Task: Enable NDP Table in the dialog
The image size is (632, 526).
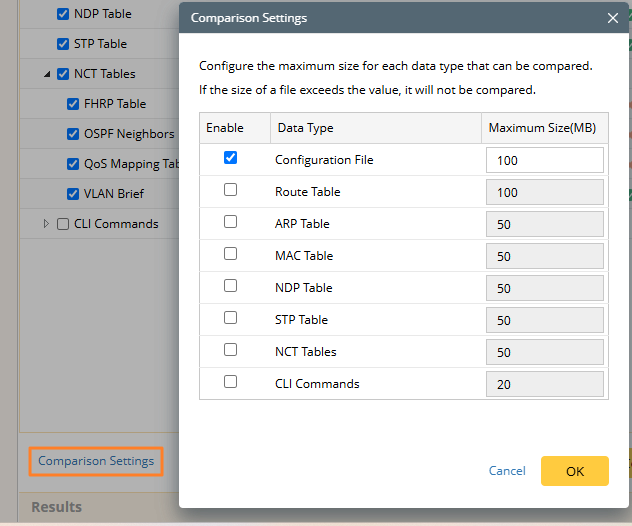Action: click(231, 286)
